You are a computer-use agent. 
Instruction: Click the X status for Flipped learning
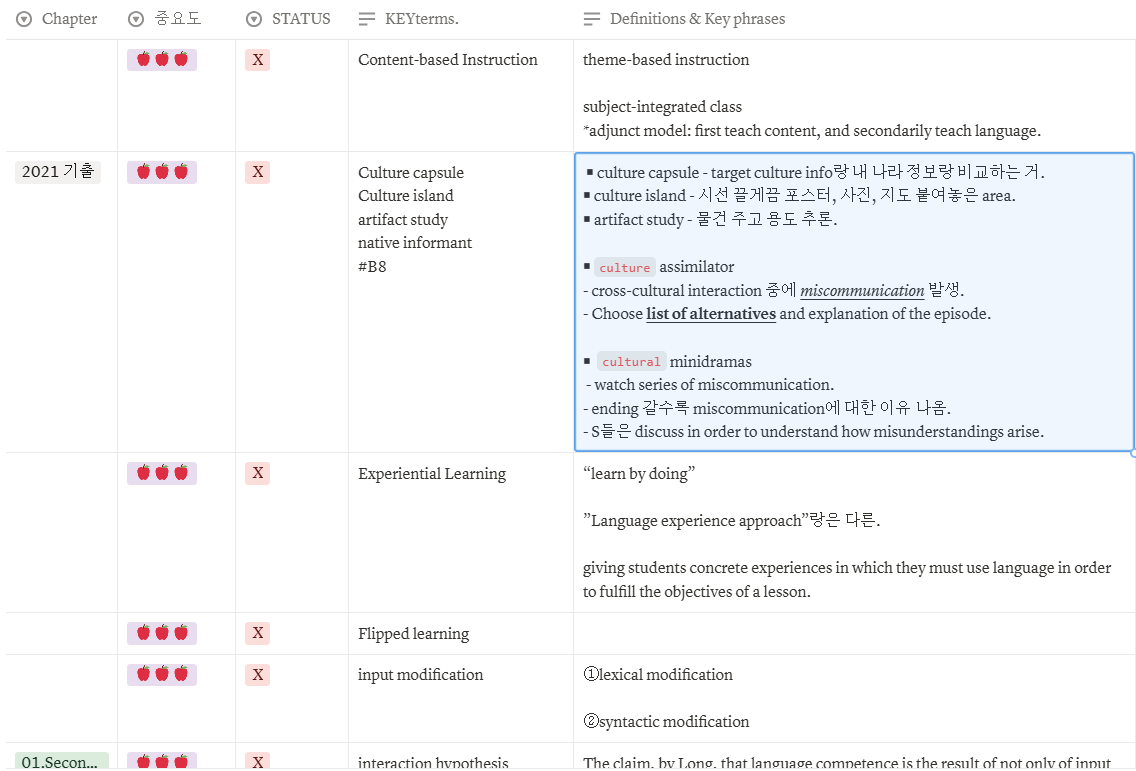click(x=257, y=633)
